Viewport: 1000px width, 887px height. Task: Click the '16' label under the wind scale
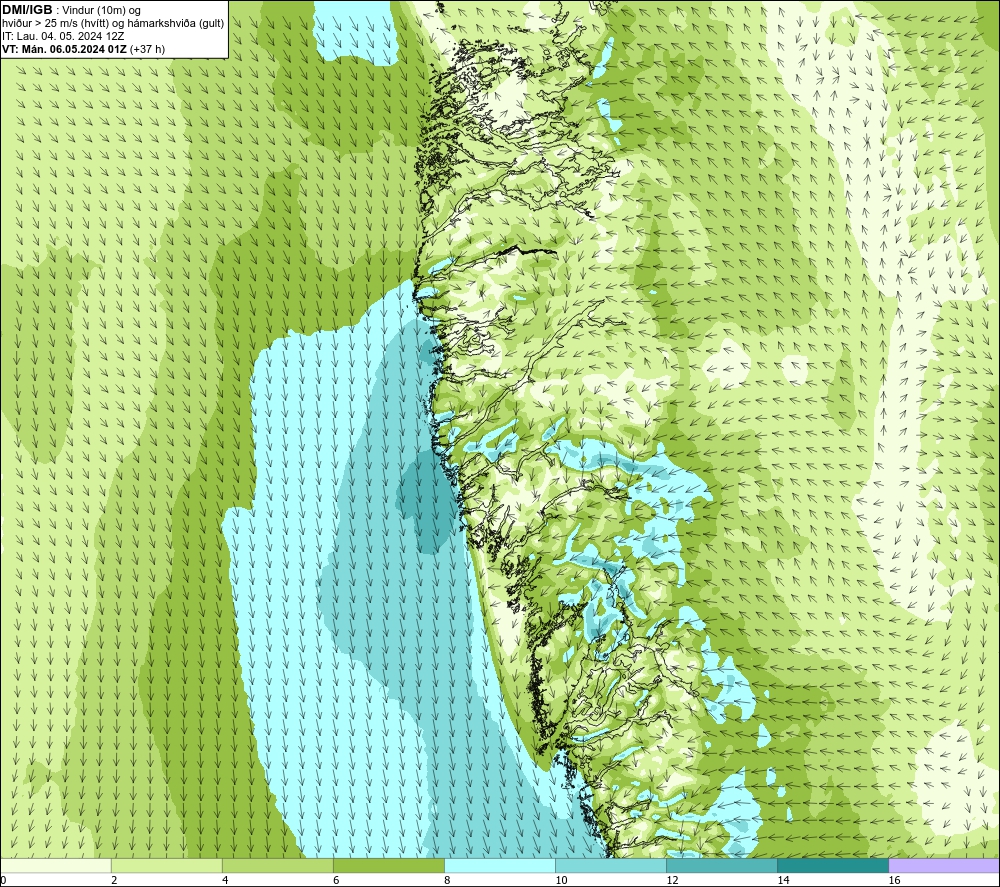[x=893, y=881]
